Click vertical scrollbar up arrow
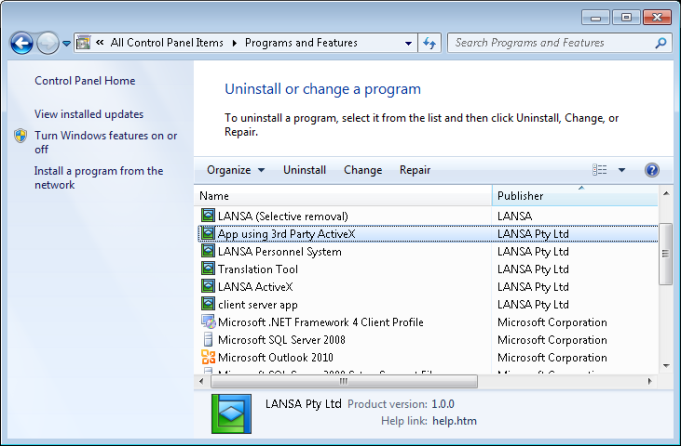The height and width of the screenshot is (446, 681). pos(666,193)
